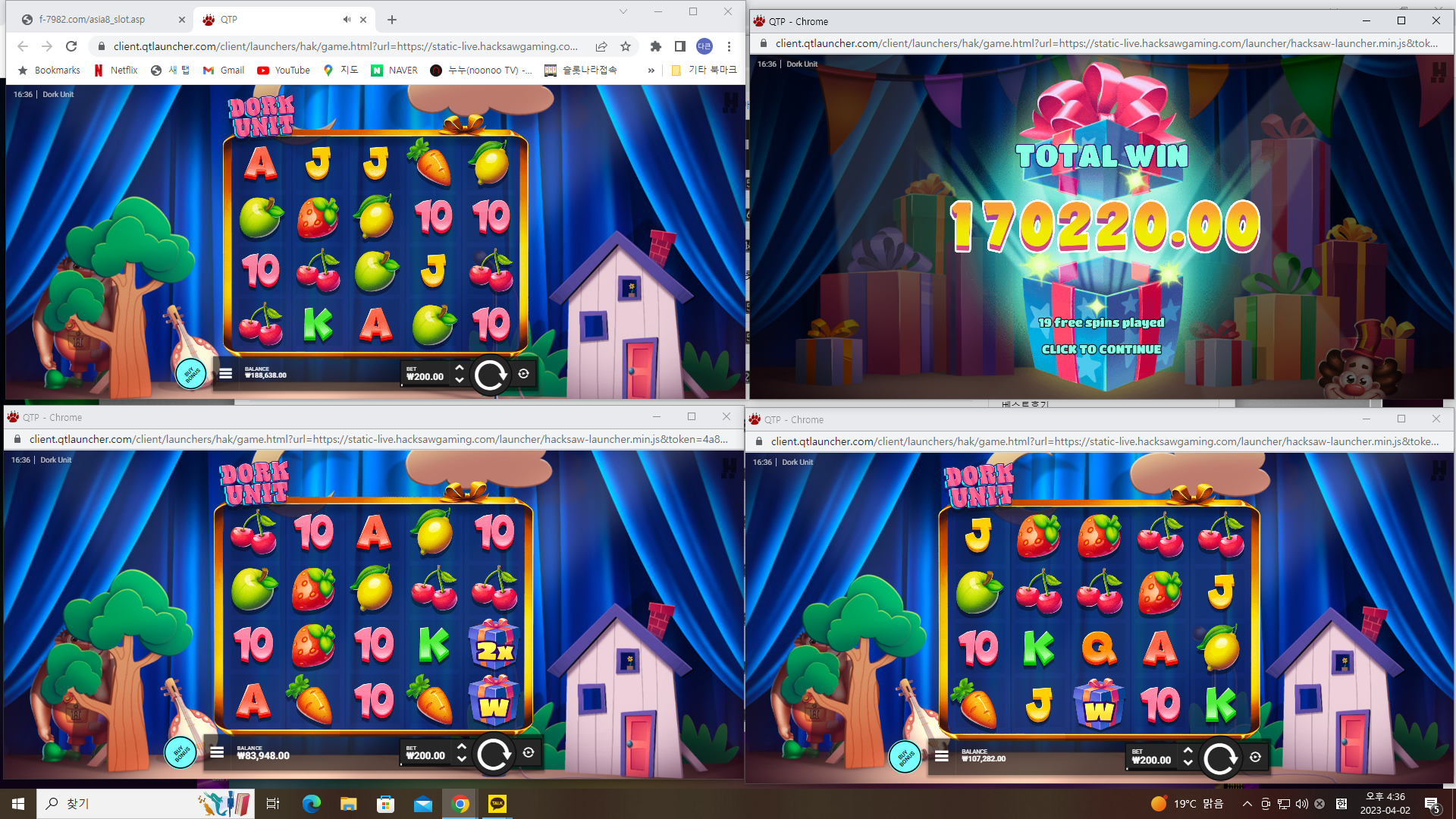This screenshot has width=1456, height=819.
Task: Click the URL bar in top-right QTP window
Action: (x=1106, y=43)
